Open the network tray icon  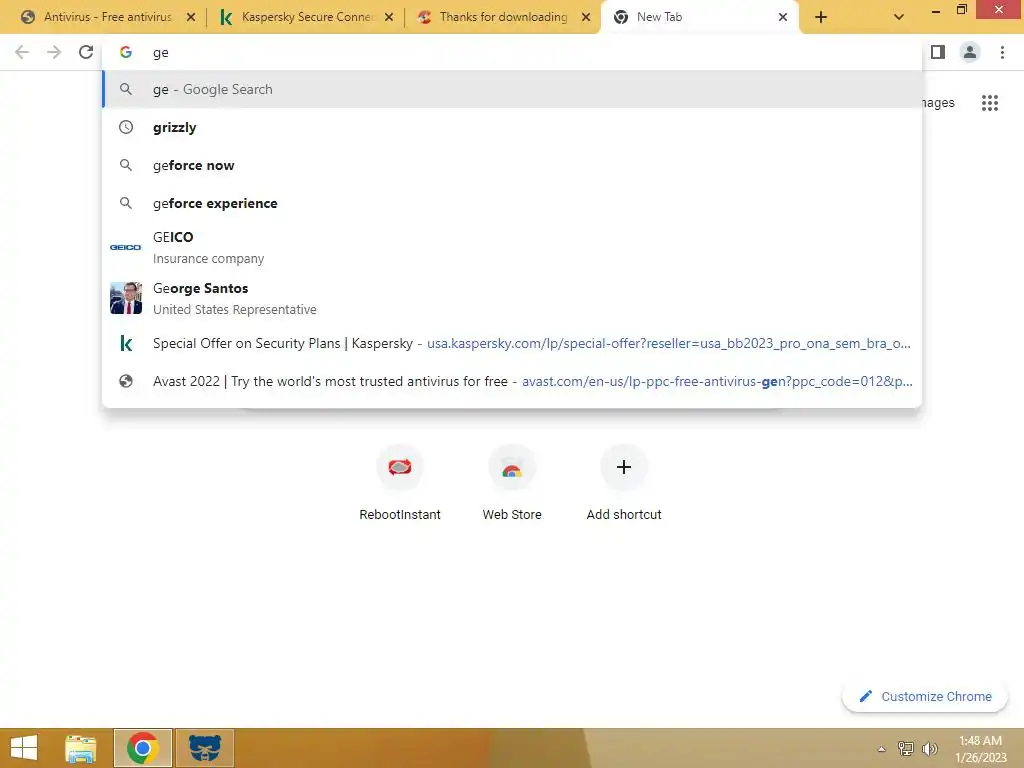pos(906,749)
